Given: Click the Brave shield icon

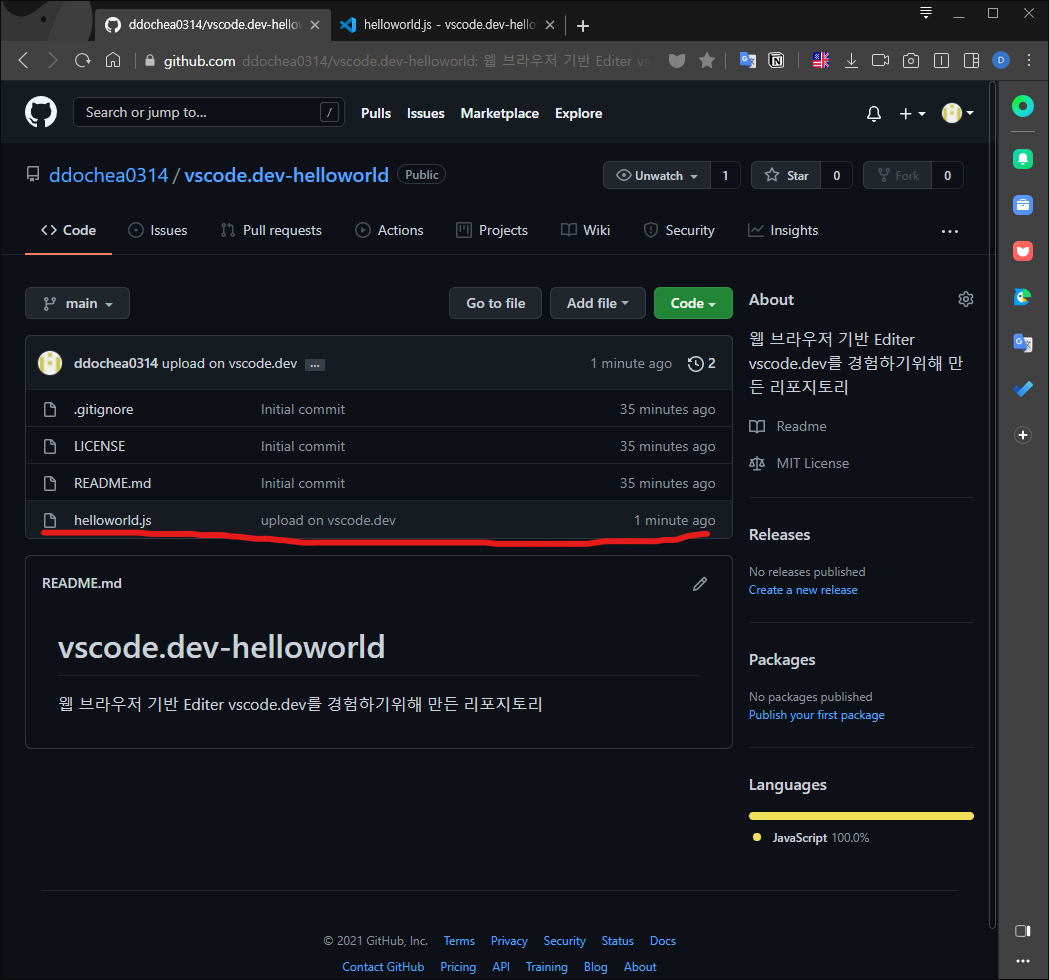Looking at the screenshot, I should 677,61.
